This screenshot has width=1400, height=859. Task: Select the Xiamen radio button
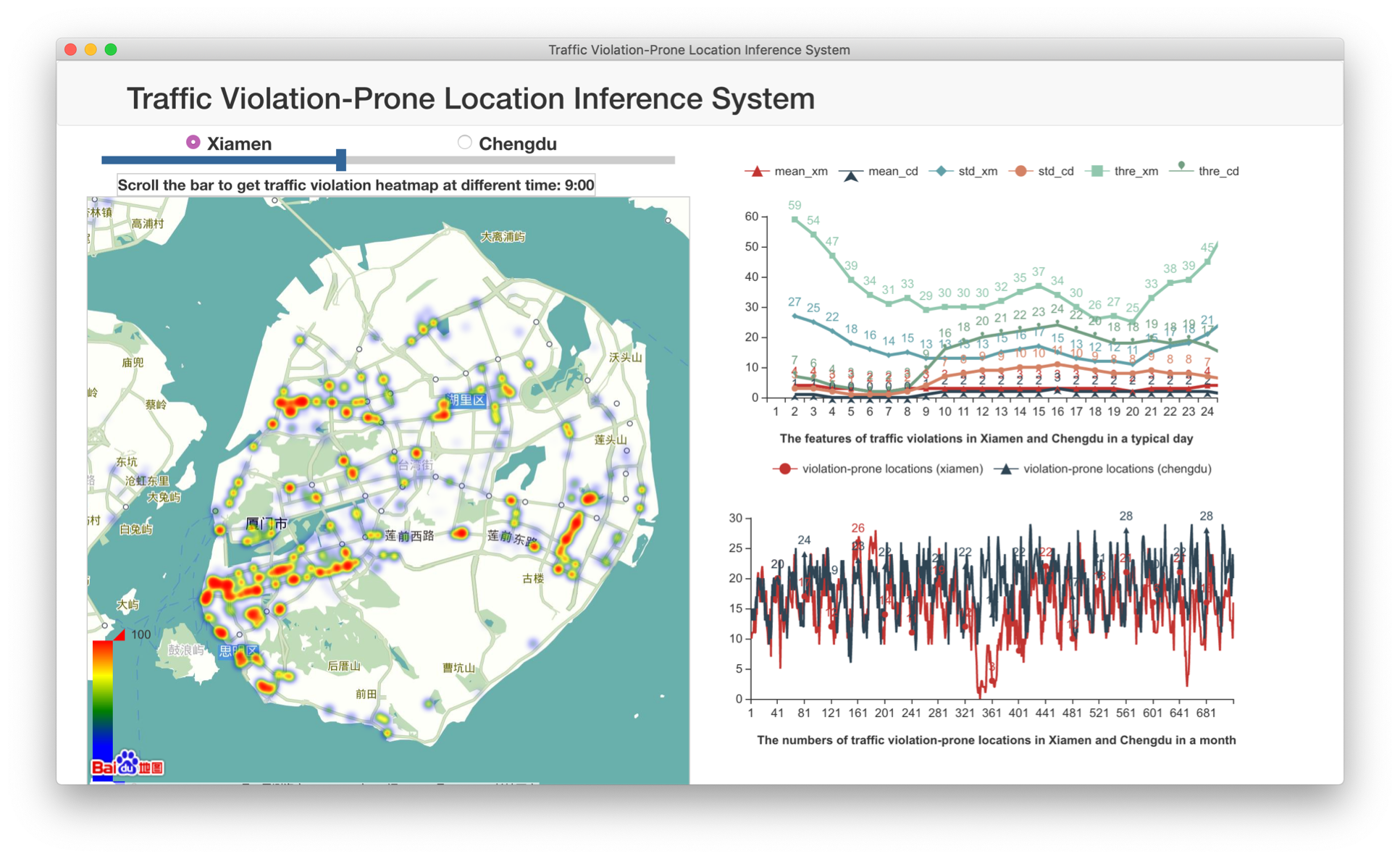pyautogui.click(x=193, y=143)
